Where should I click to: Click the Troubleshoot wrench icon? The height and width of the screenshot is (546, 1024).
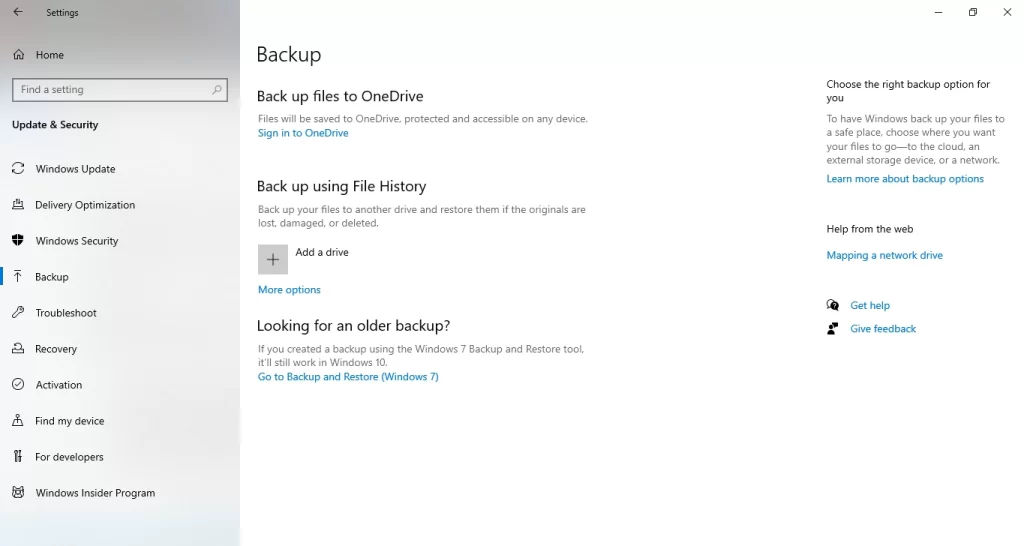click(18, 313)
